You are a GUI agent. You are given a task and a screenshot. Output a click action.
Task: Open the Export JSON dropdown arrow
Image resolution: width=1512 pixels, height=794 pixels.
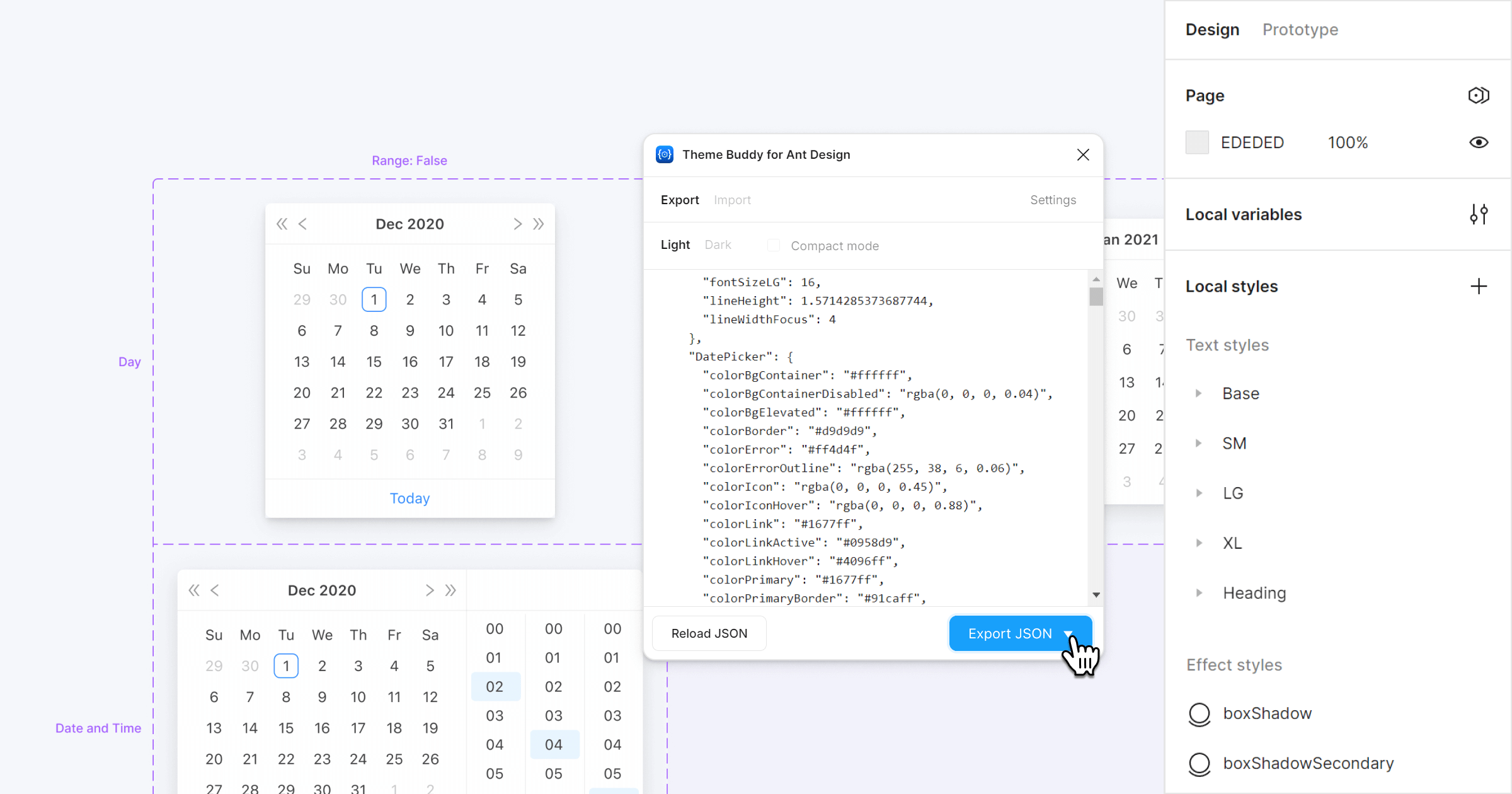point(1068,633)
